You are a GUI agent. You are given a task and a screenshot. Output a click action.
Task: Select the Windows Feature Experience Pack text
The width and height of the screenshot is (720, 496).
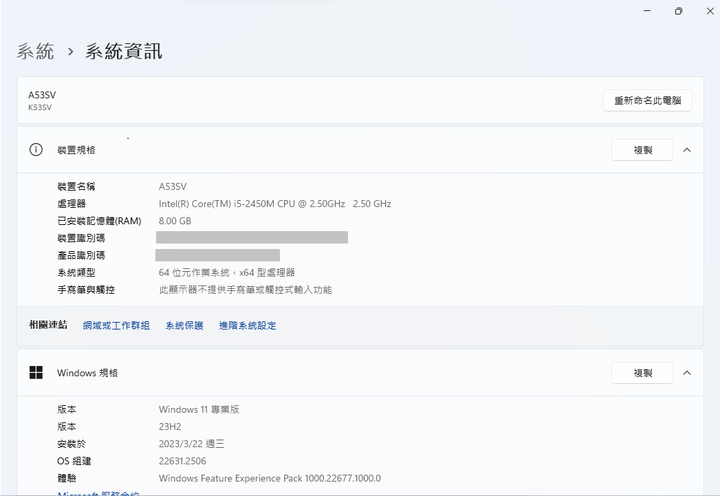pos(270,479)
